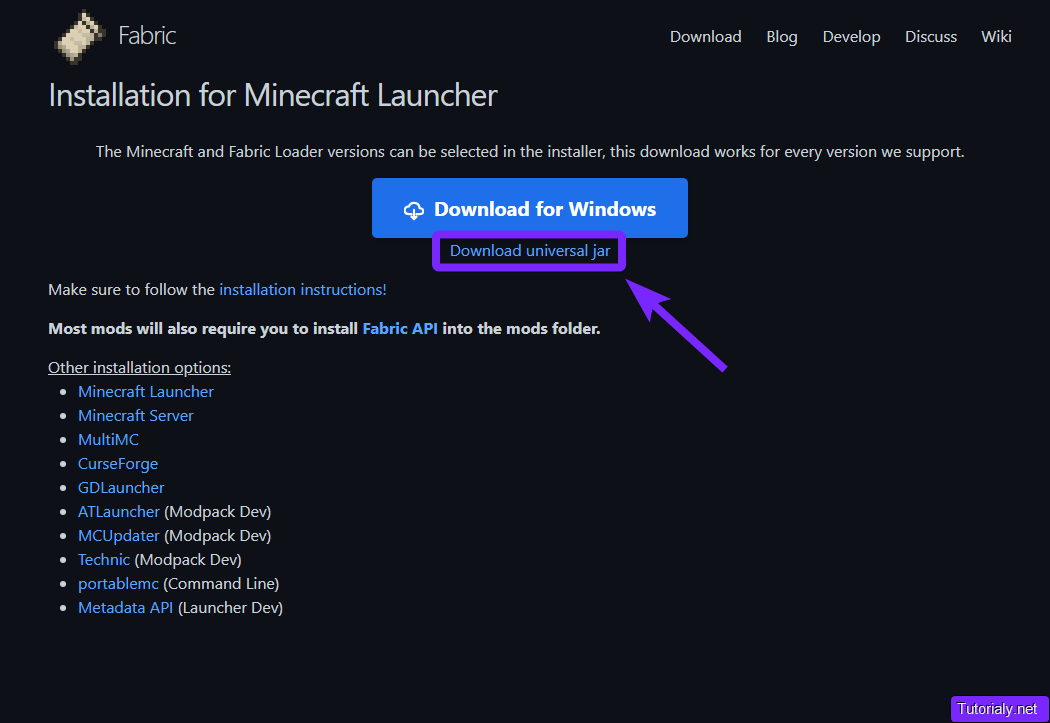Select GDLauncher from installation options
Image resolution: width=1050 pixels, height=723 pixels.
coord(120,487)
